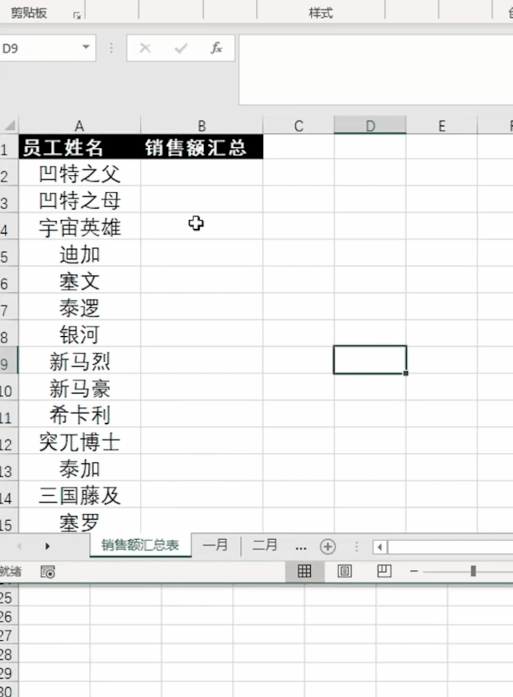Select the cell containing 凹特之母
The height and width of the screenshot is (697, 513).
(x=80, y=200)
